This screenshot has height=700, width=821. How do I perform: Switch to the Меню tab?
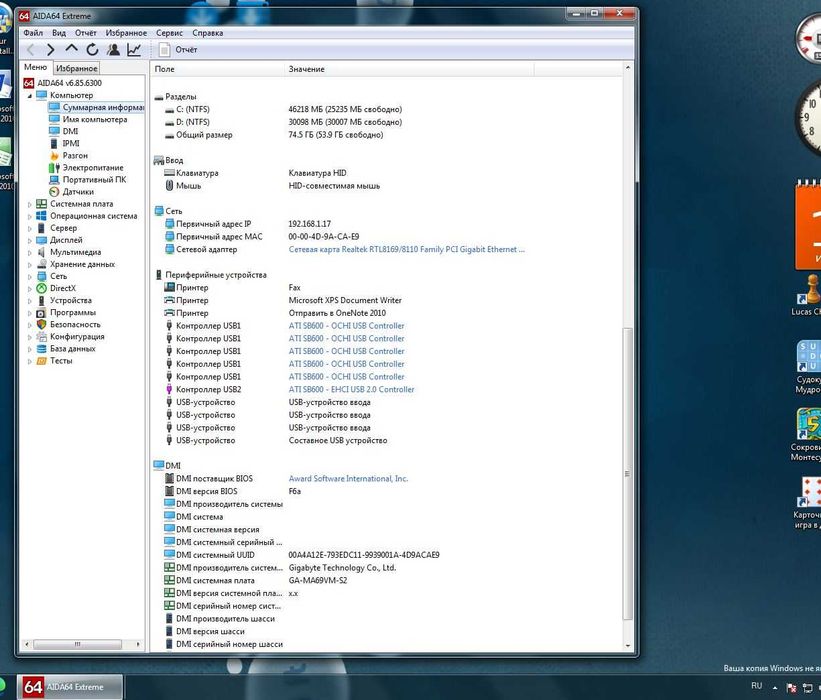36,68
